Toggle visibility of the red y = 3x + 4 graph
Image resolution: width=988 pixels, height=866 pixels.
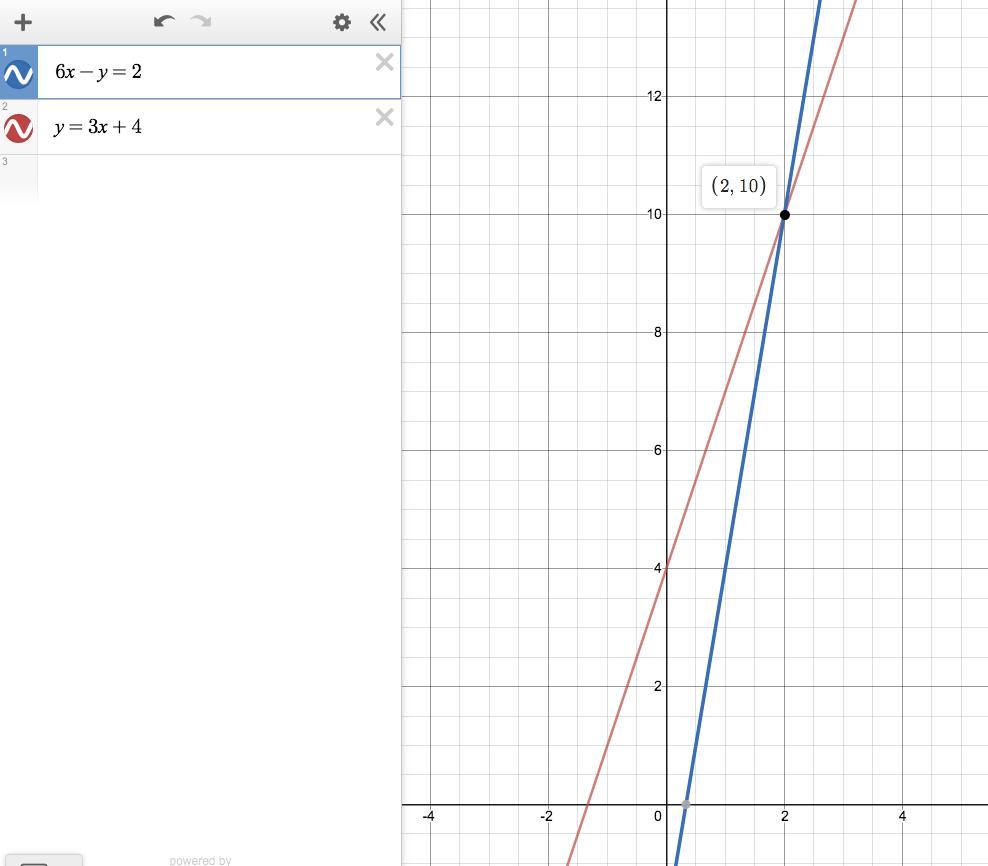pyautogui.click(x=18, y=129)
